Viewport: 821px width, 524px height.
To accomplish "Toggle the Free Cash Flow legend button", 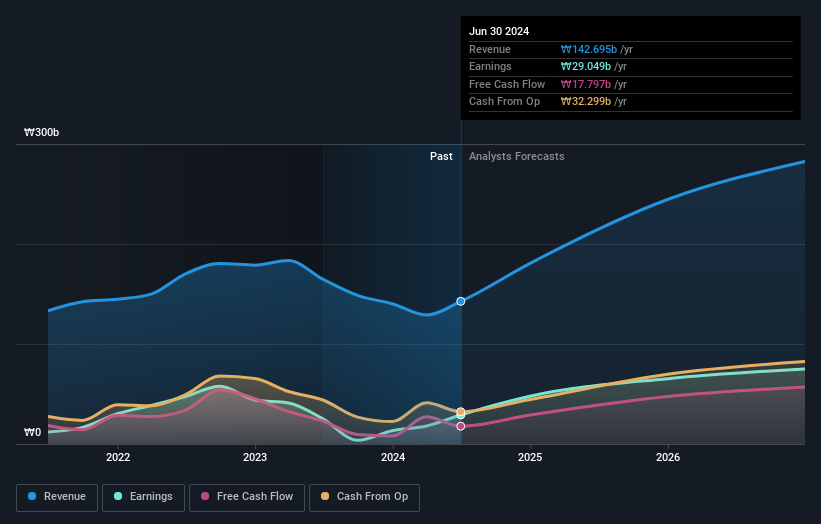I will (247, 497).
